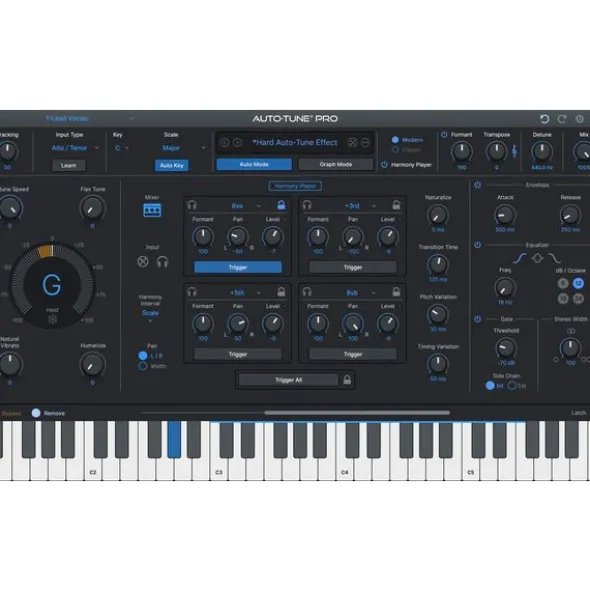Solo the +3rd harmony voice headphones

pos(307,205)
